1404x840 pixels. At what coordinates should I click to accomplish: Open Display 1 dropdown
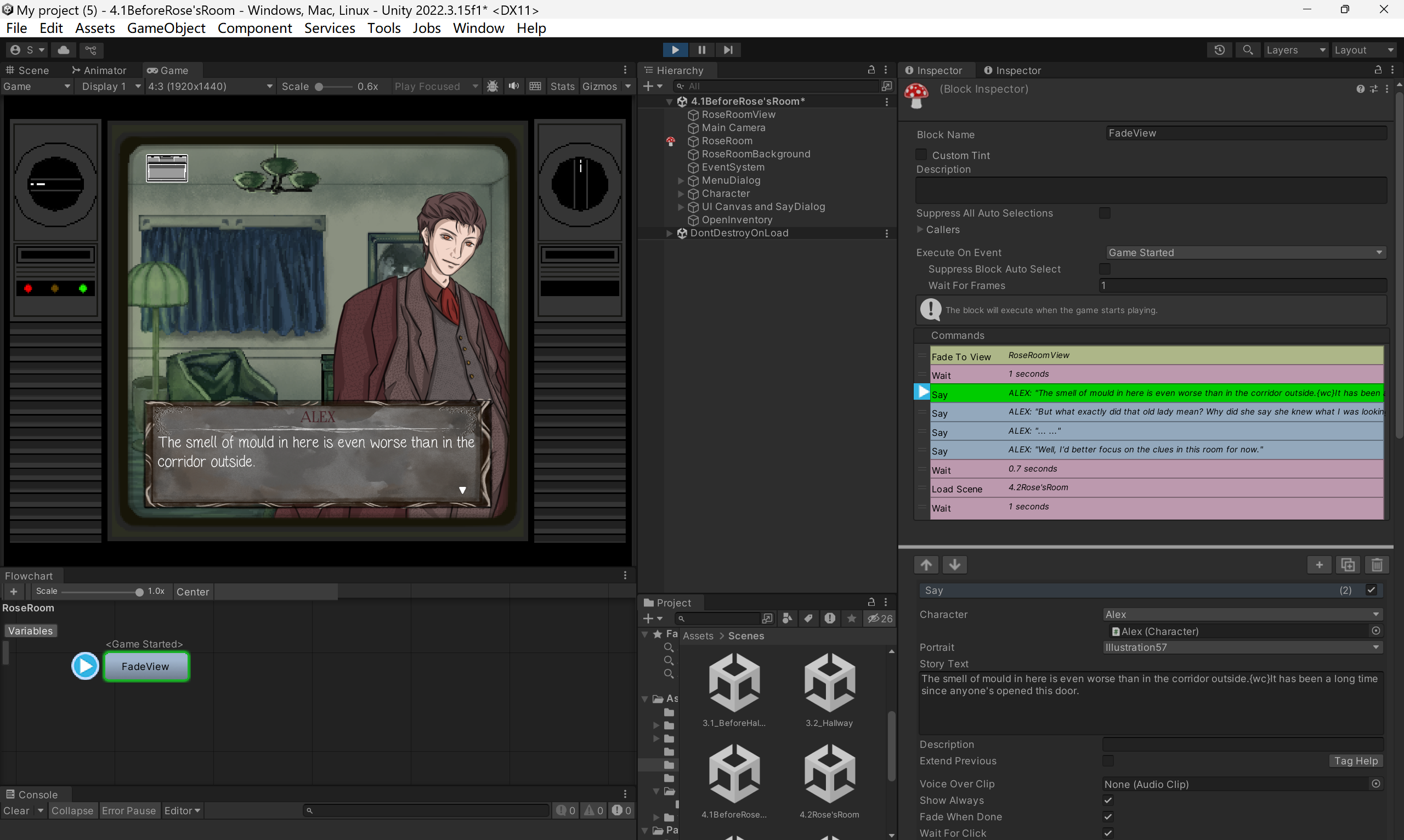point(111,86)
